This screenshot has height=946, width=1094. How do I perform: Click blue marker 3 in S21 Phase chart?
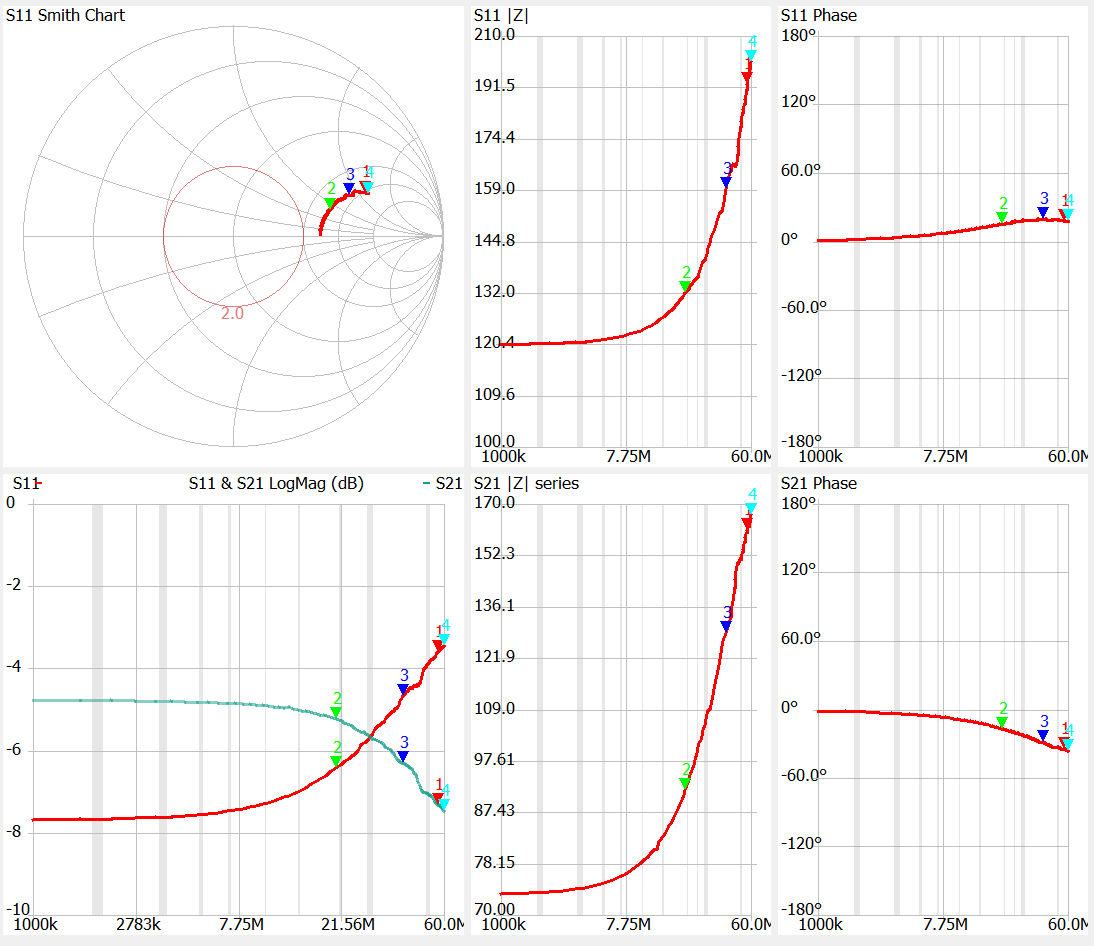[1043, 735]
